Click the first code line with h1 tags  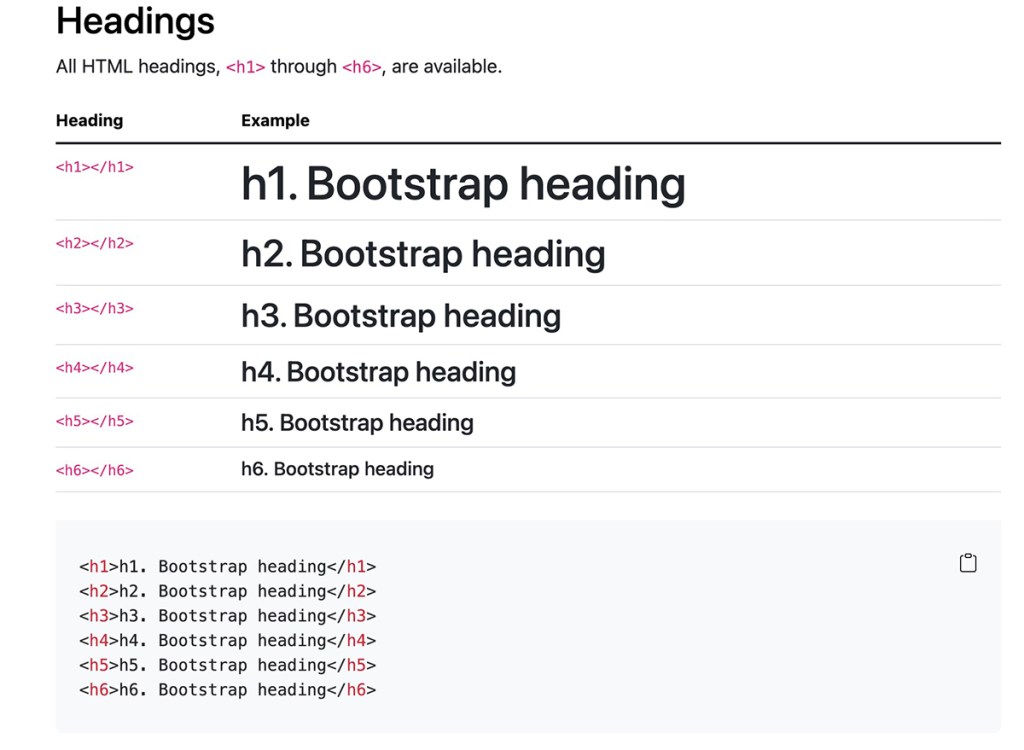coord(227,567)
